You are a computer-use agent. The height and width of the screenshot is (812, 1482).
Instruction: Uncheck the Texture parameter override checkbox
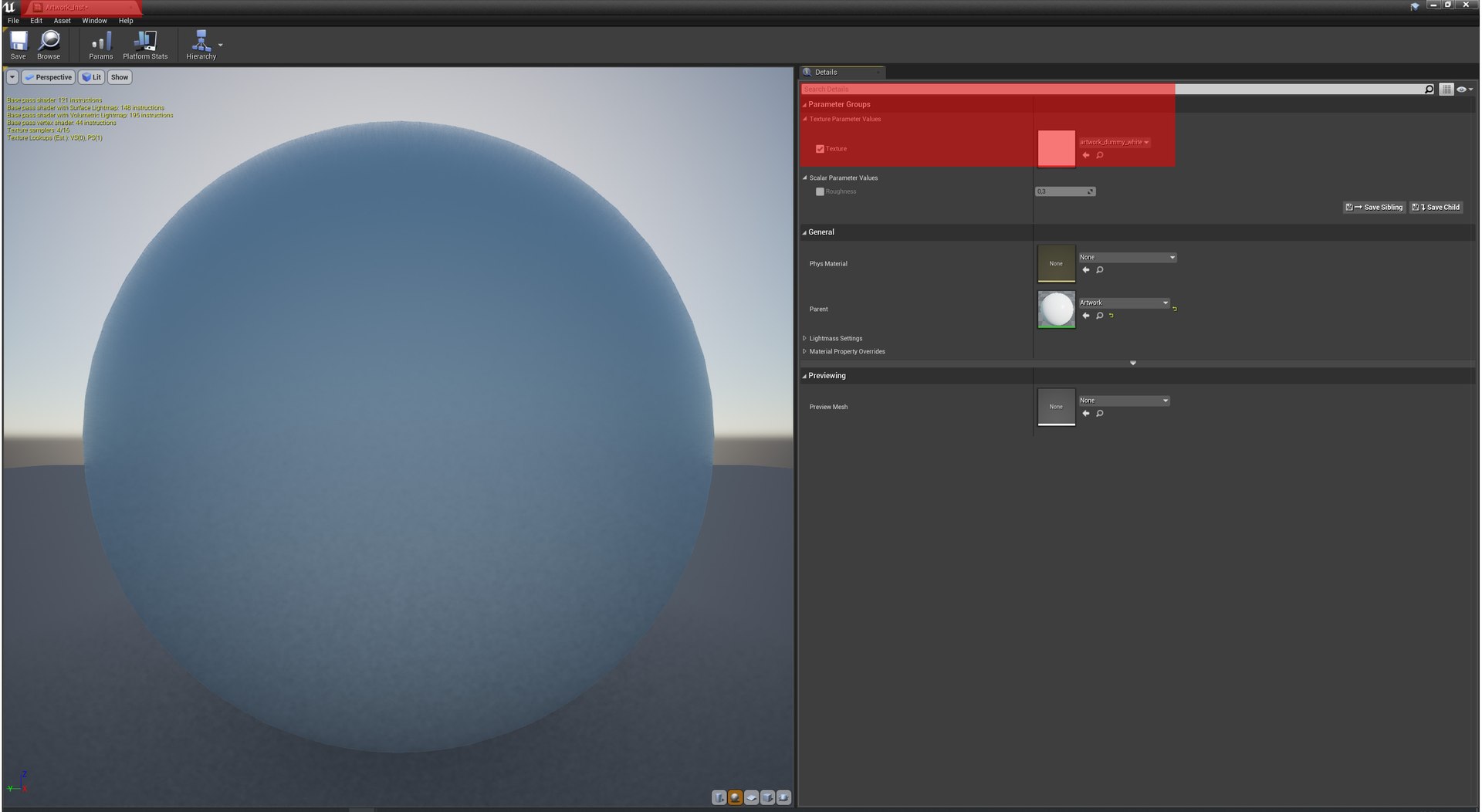pos(820,149)
